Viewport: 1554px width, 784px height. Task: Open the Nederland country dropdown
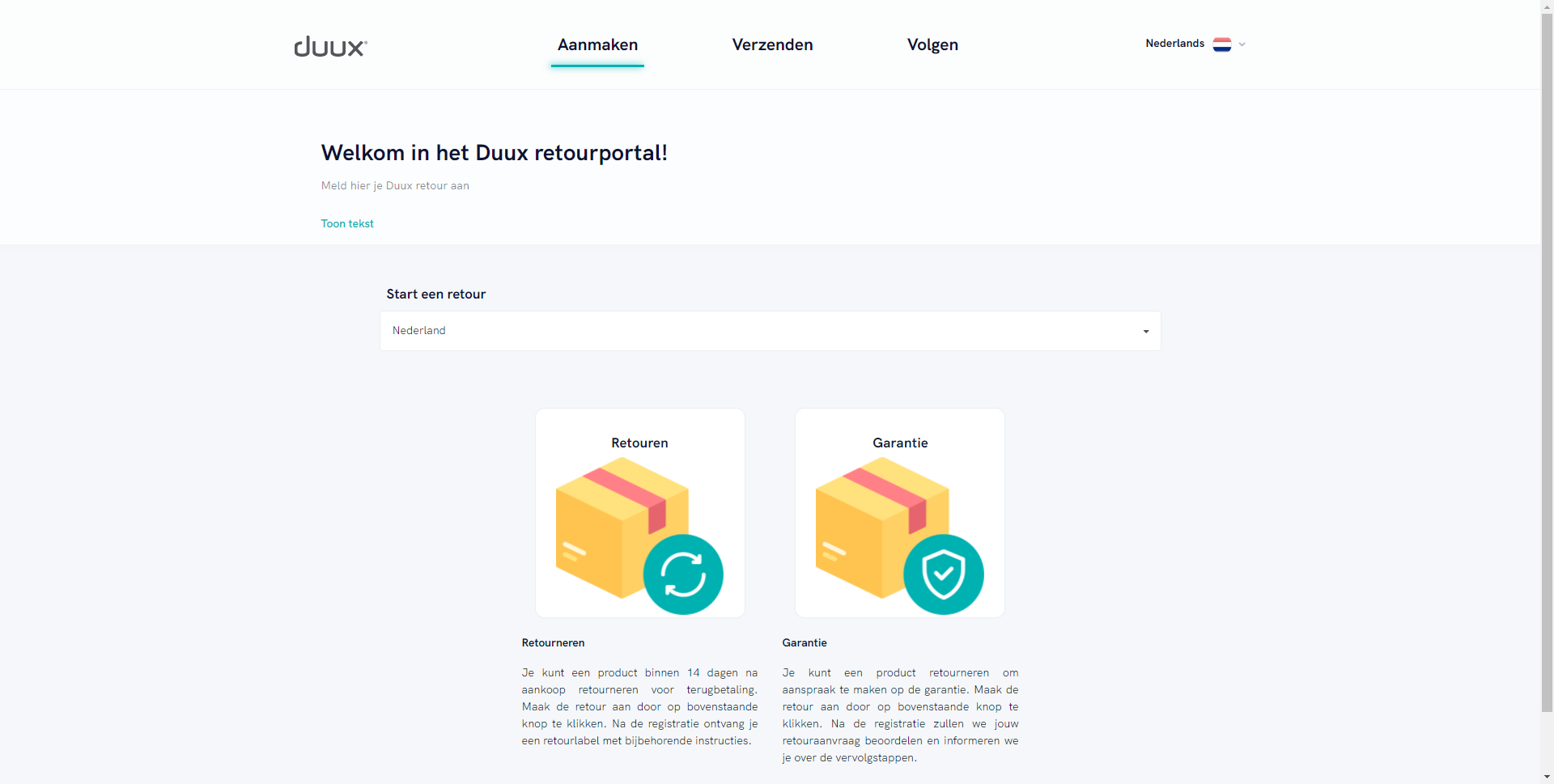pos(770,331)
